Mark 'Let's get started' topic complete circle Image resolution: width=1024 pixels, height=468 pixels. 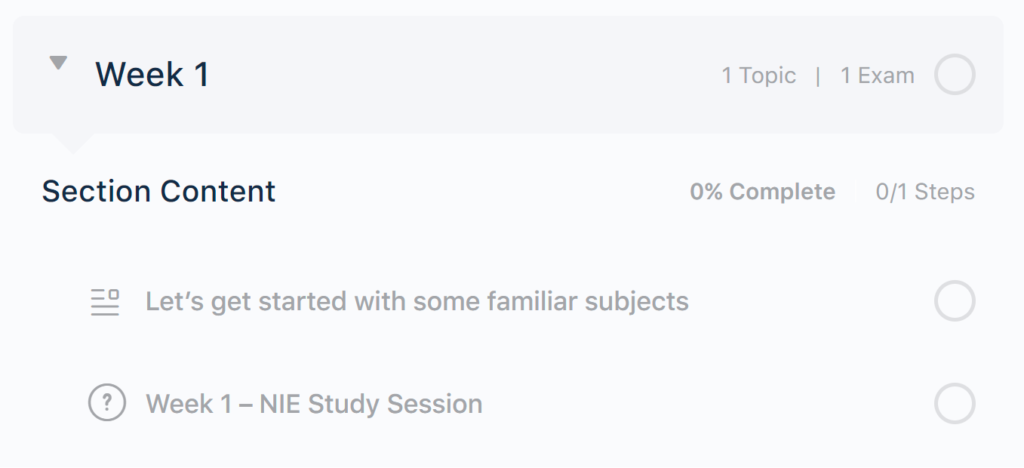[954, 301]
